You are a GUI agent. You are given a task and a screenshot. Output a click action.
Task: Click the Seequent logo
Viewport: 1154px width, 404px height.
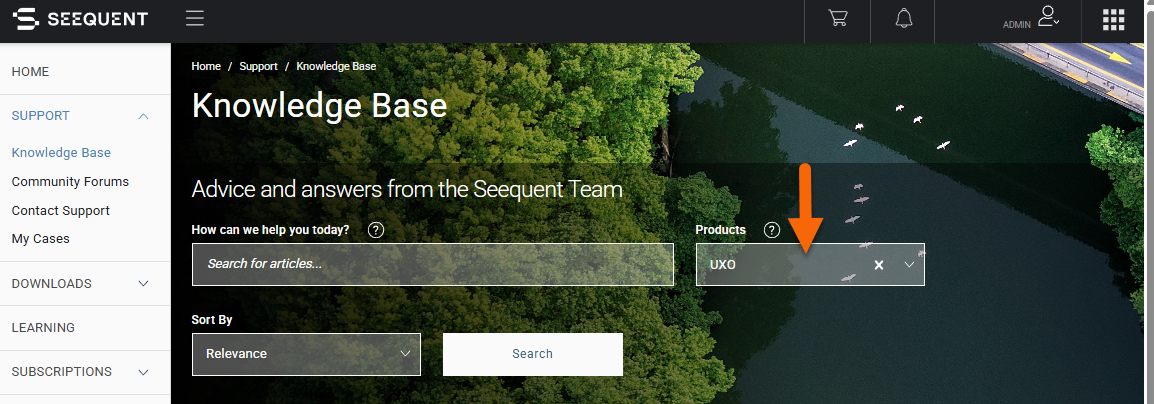pyautogui.click(x=81, y=19)
